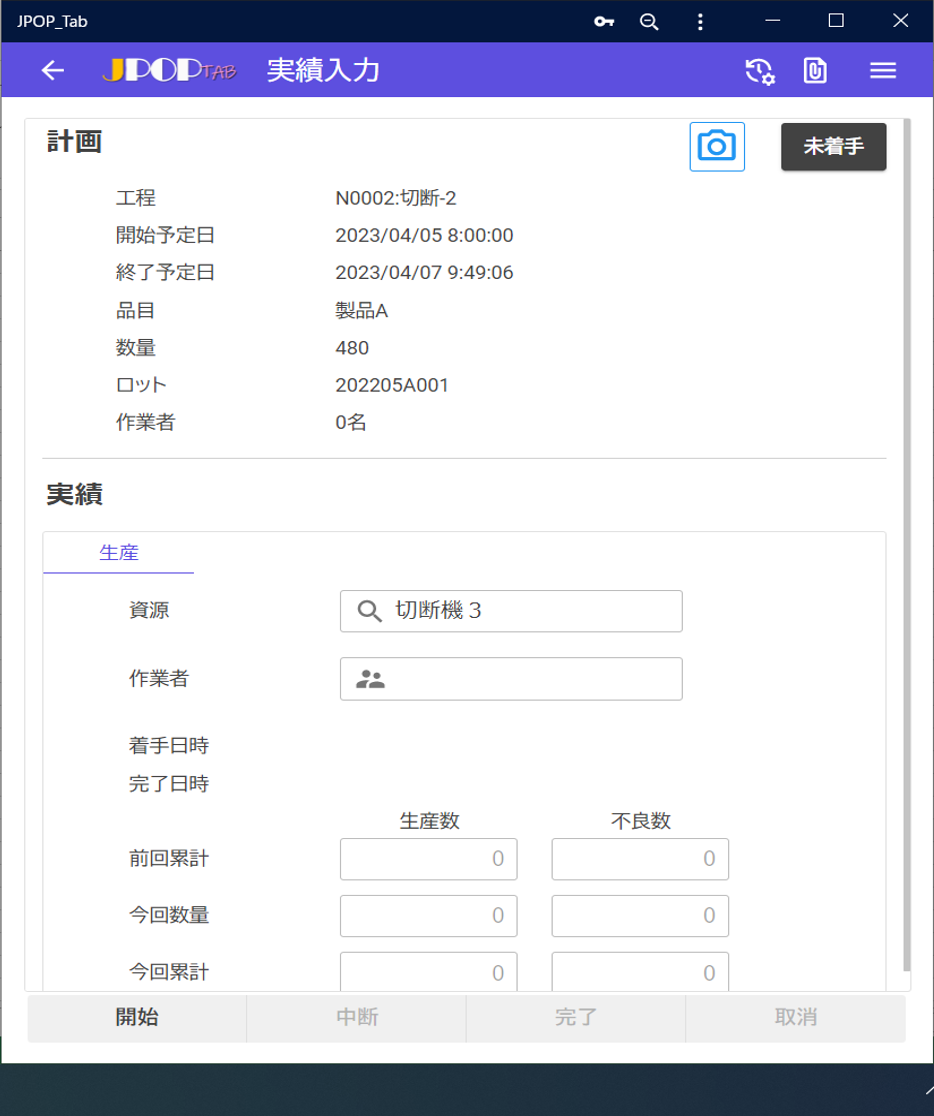The height and width of the screenshot is (1116, 934).
Task: Click the people icon in 作業者 field
Action: [x=370, y=680]
